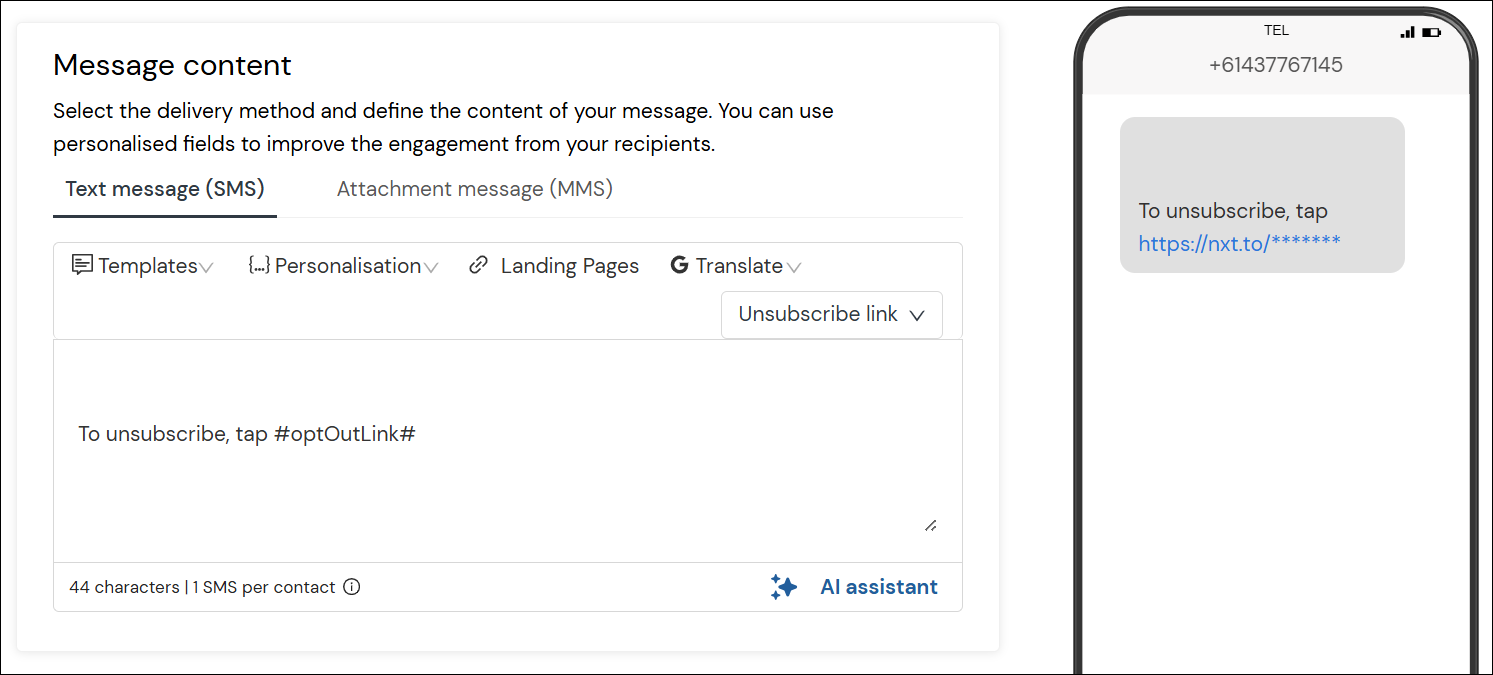Click the phone preview battery icon
1493x675 pixels.
(1432, 32)
